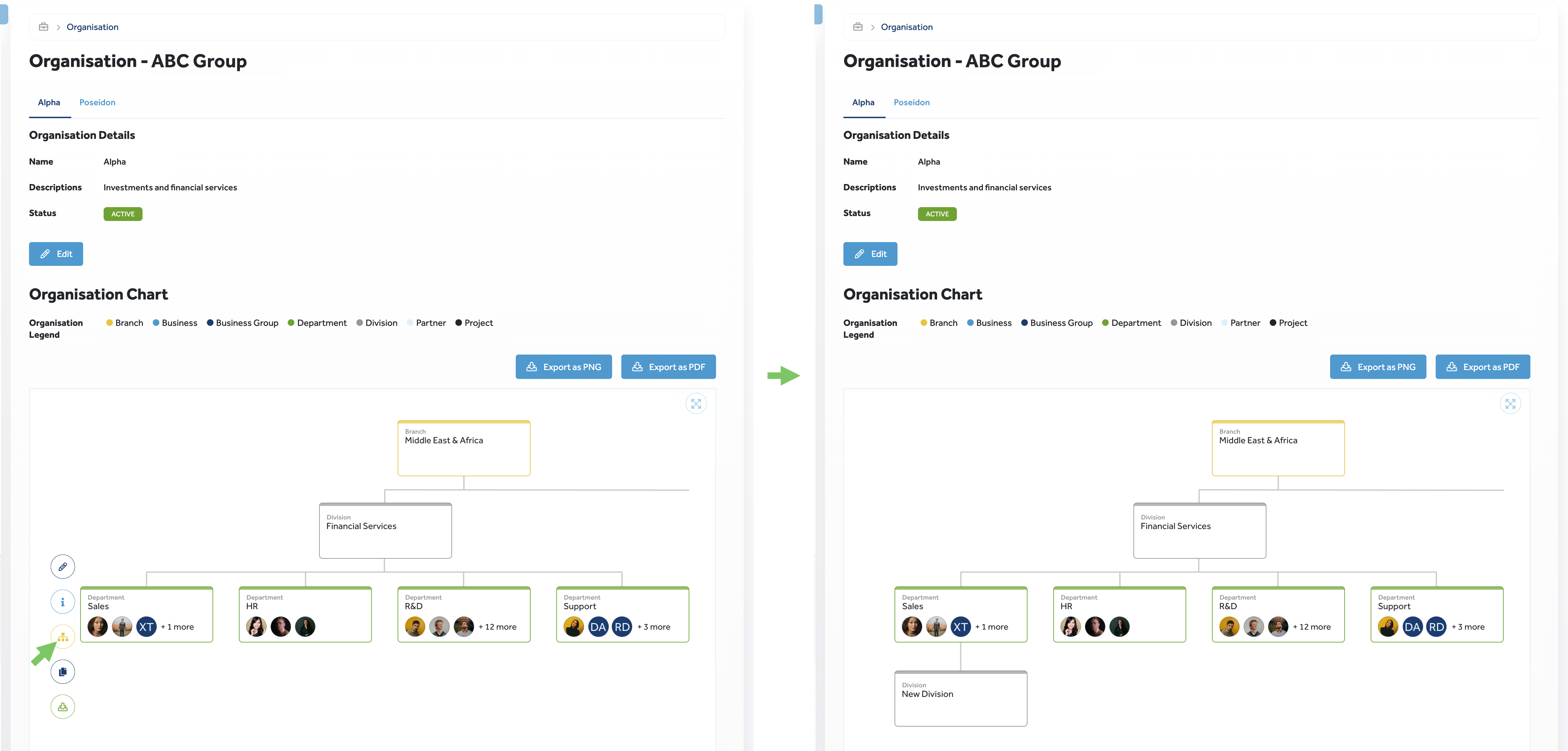
Task: Click yellow Branch legend dot in left screenshot
Action: point(110,323)
